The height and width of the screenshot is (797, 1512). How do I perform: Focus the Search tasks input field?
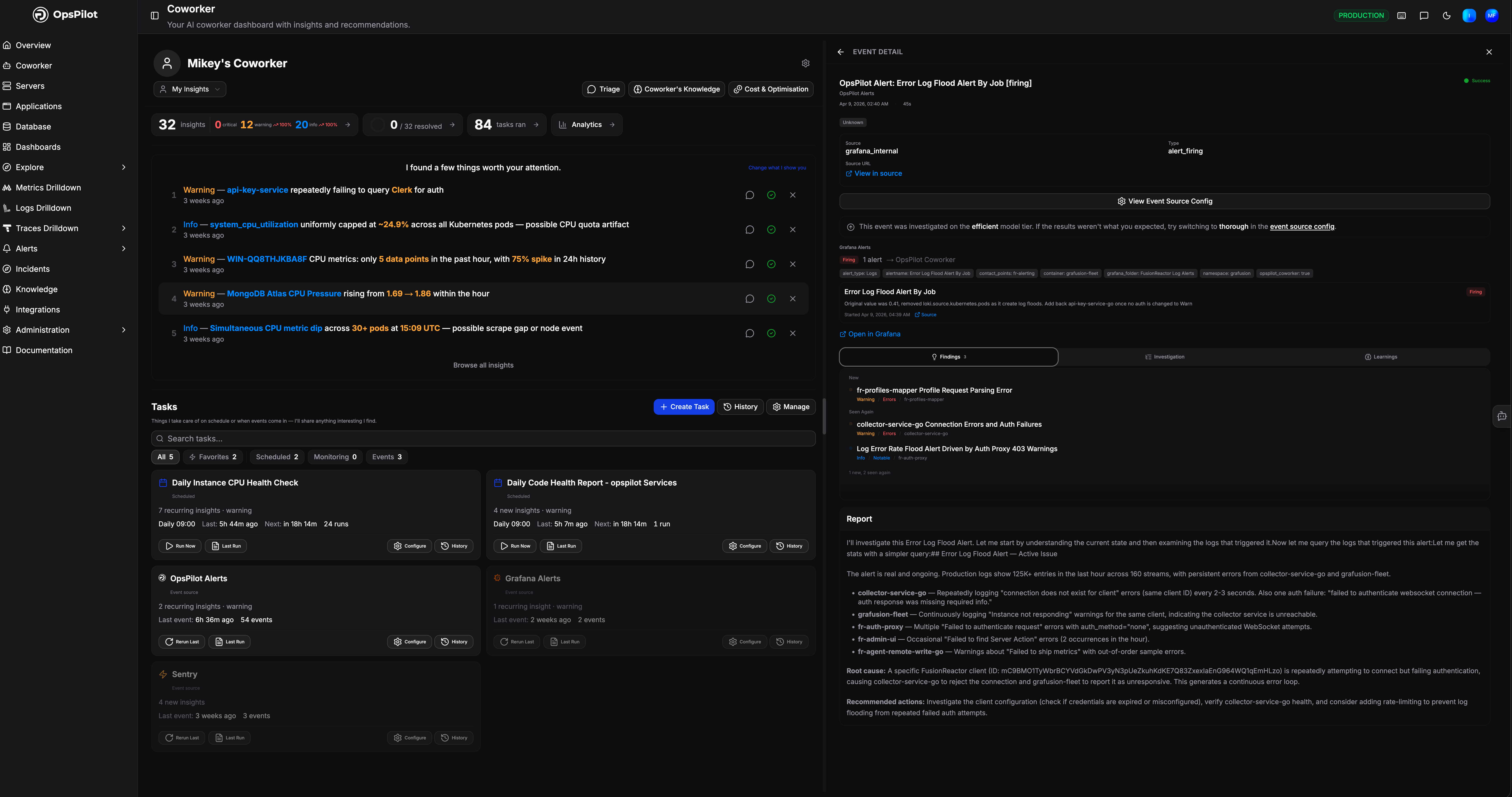(483, 438)
